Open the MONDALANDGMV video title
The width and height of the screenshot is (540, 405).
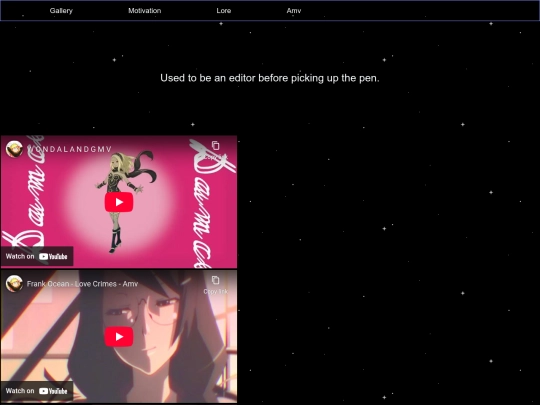pyautogui.click(x=70, y=149)
